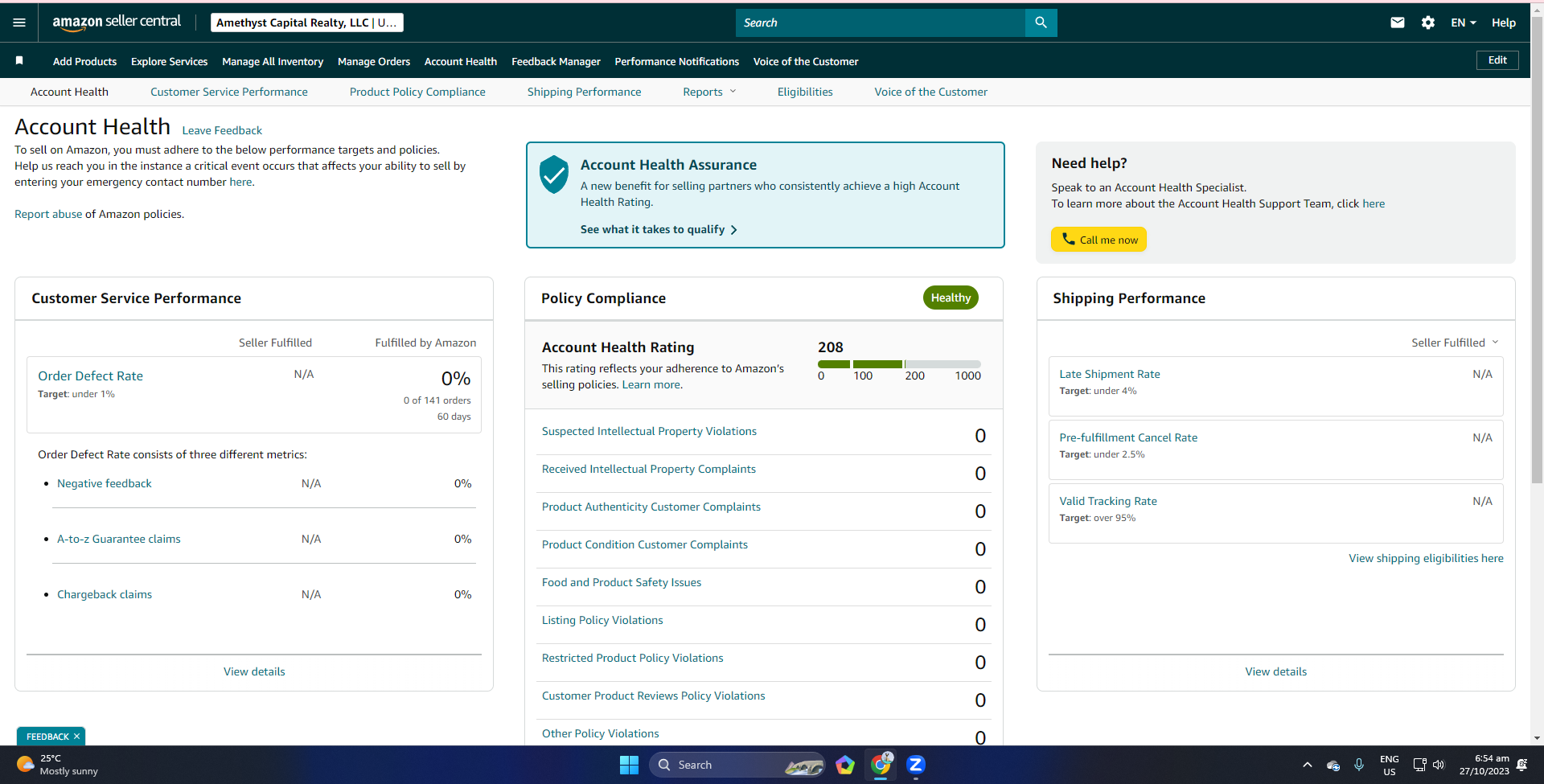The width and height of the screenshot is (1544, 784).
Task: Open the Negative feedback metric link
Action: point(105,483)
